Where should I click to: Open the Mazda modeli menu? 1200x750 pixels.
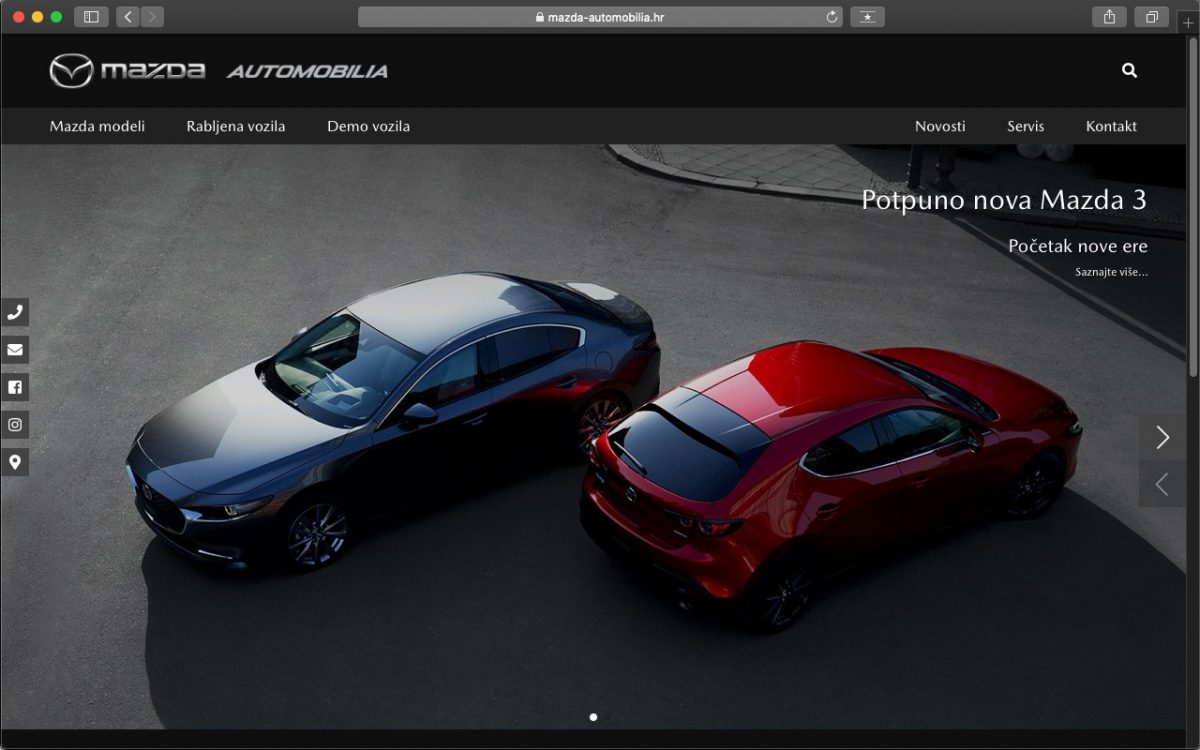tap(97, 126)
